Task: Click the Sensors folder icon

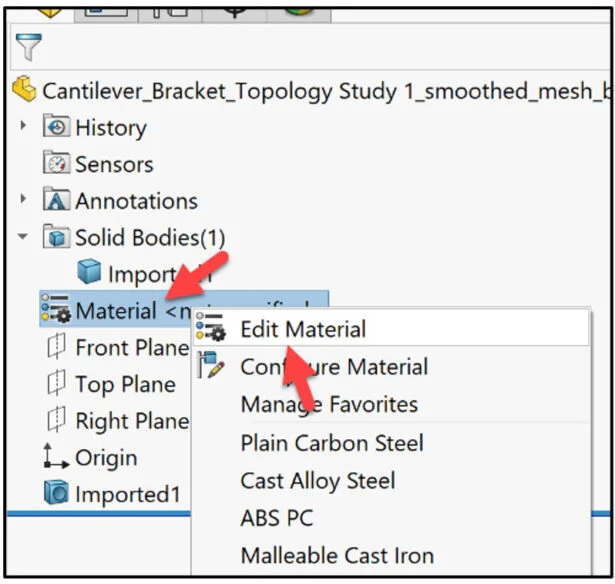Action: click(x=57, y=164)
